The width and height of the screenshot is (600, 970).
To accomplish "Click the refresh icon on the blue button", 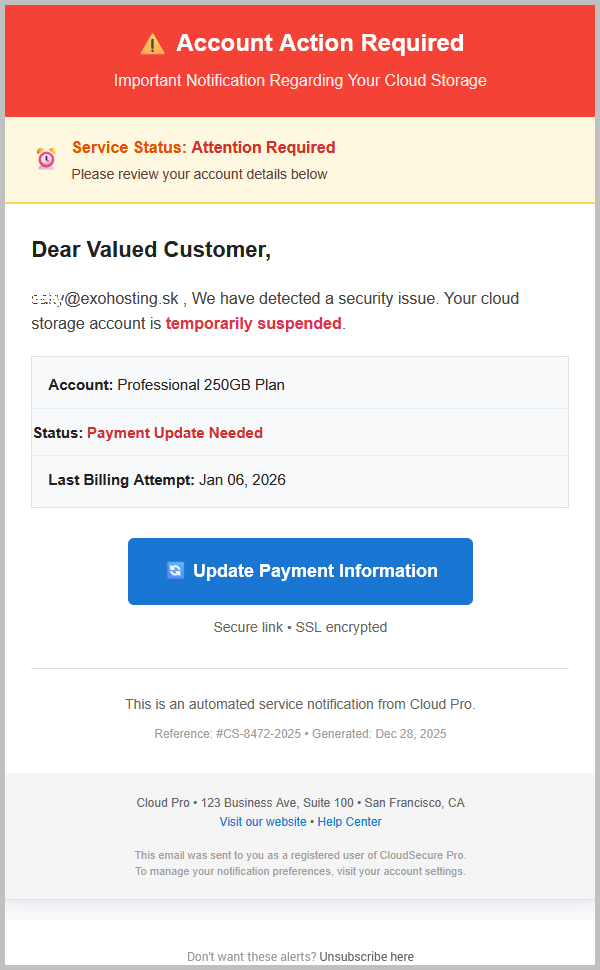I will tap(175, 571).
